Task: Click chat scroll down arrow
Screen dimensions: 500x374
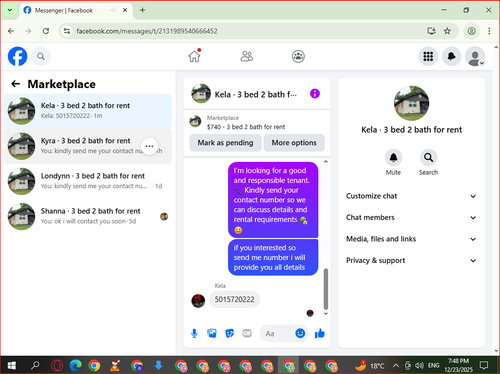Action: [326, 314]
